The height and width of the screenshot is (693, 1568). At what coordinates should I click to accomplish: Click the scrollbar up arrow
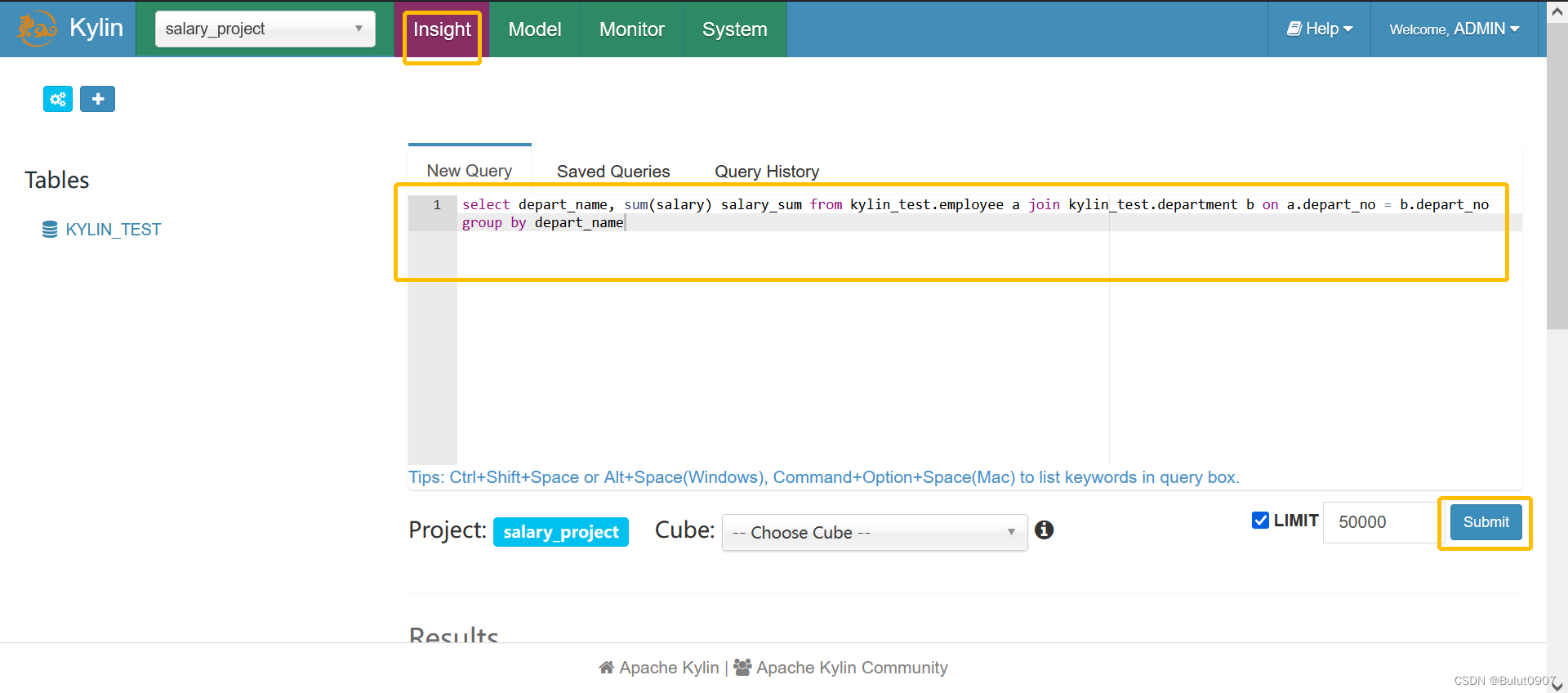[1557, 11]
